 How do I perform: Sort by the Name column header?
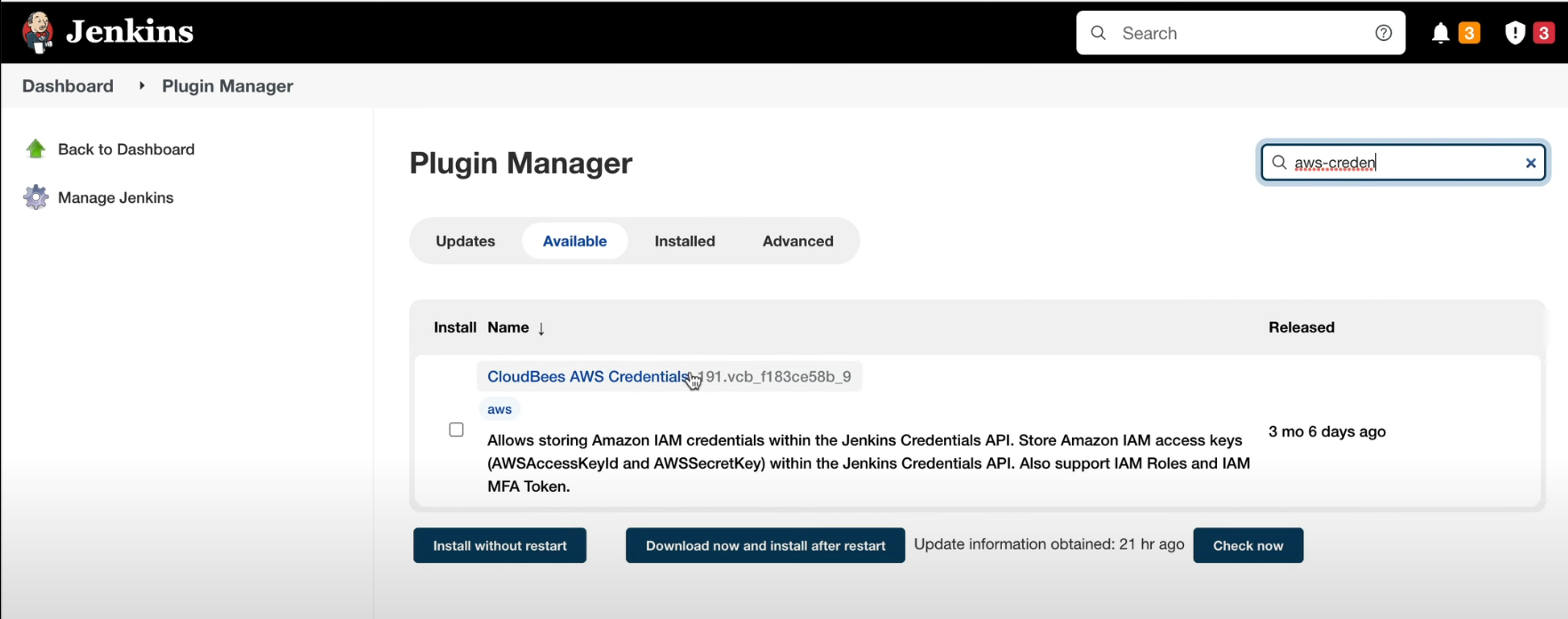[x=508, y=327]
